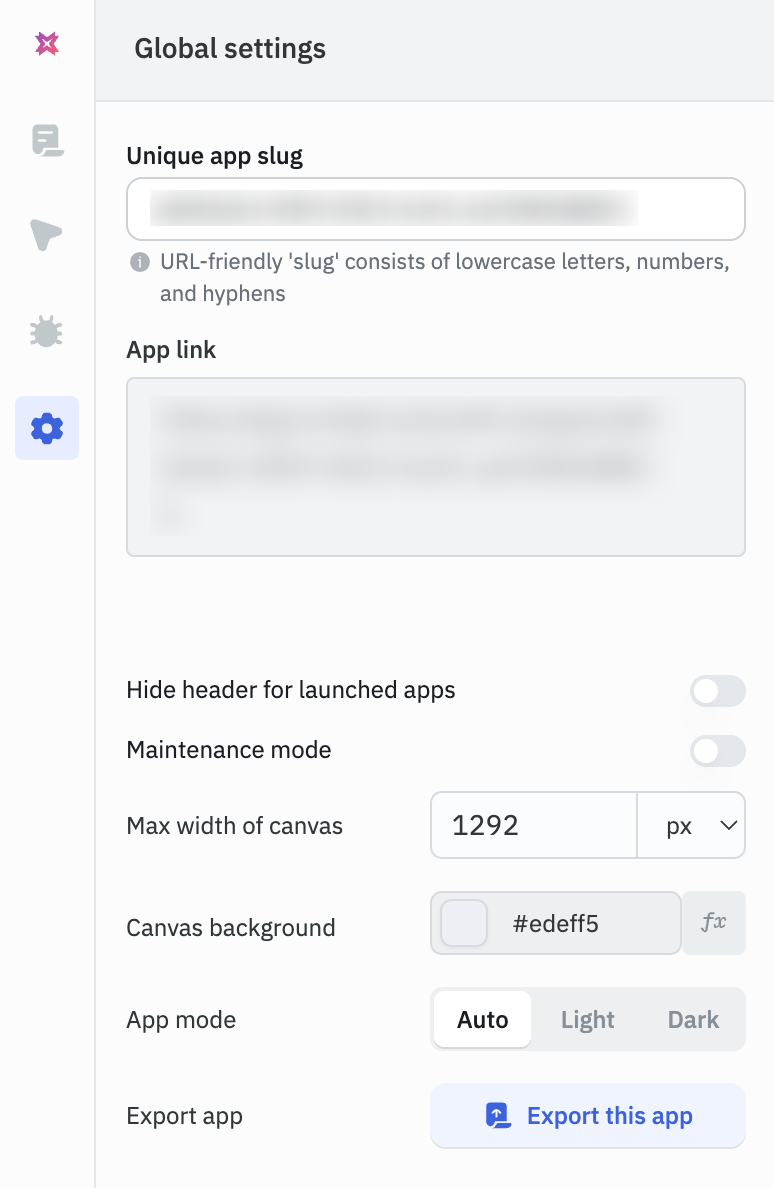Click the app logo icon in the sidebar
The height and width of the screenshot is (1188, 774).
[x=46, y=43]
